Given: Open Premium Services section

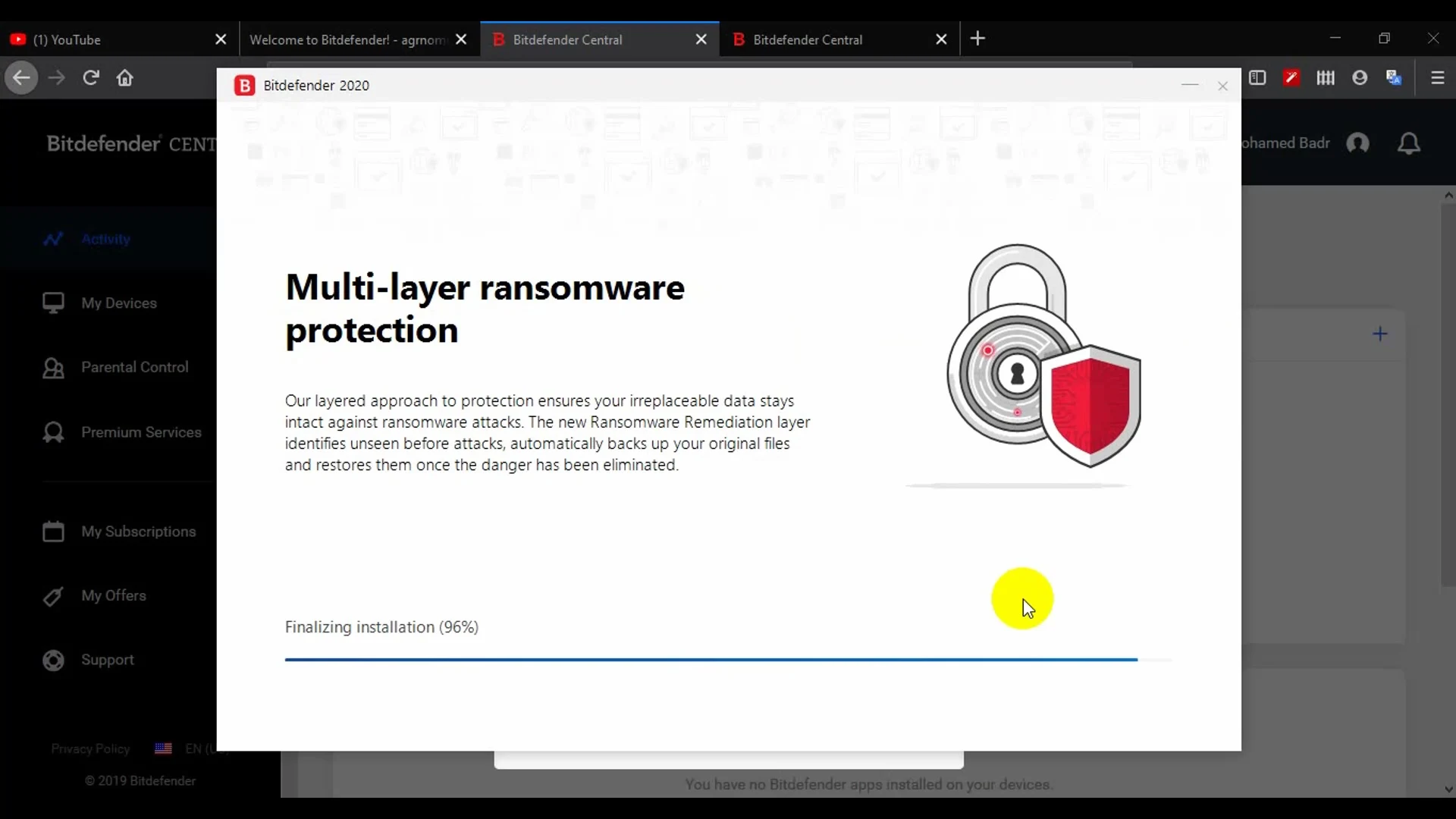Looking at the screenshot, I should pos(141,432).
